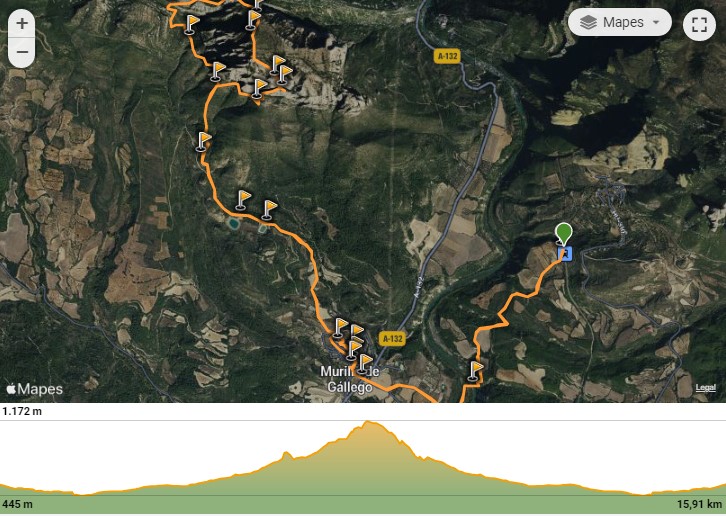The width and height of the screenshot is (726, 516).
Task: Click the Mapes dropdown arrow
Action: click(x=656, y=22)
